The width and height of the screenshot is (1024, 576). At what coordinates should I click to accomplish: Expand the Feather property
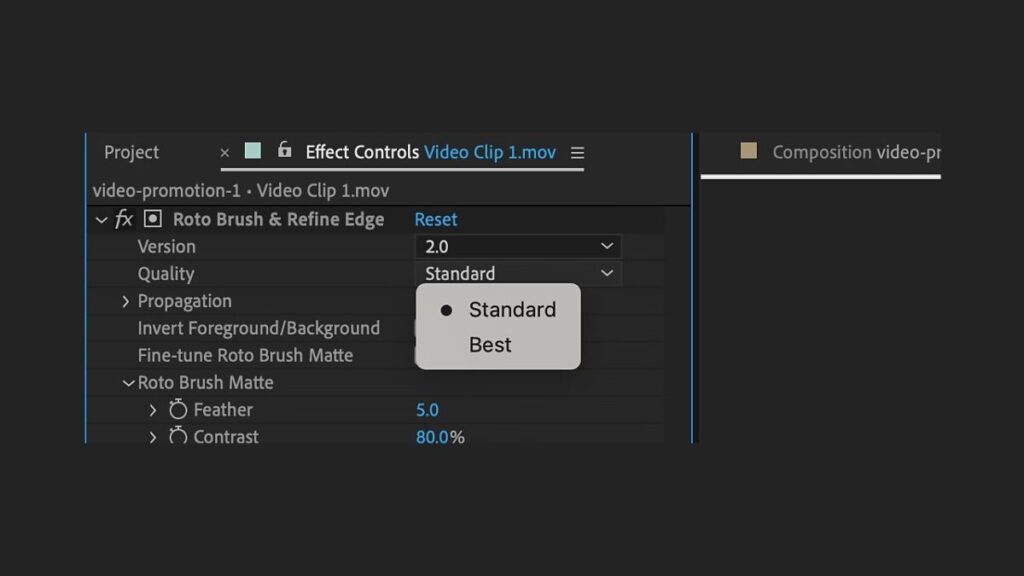click(x=153, y=410)
